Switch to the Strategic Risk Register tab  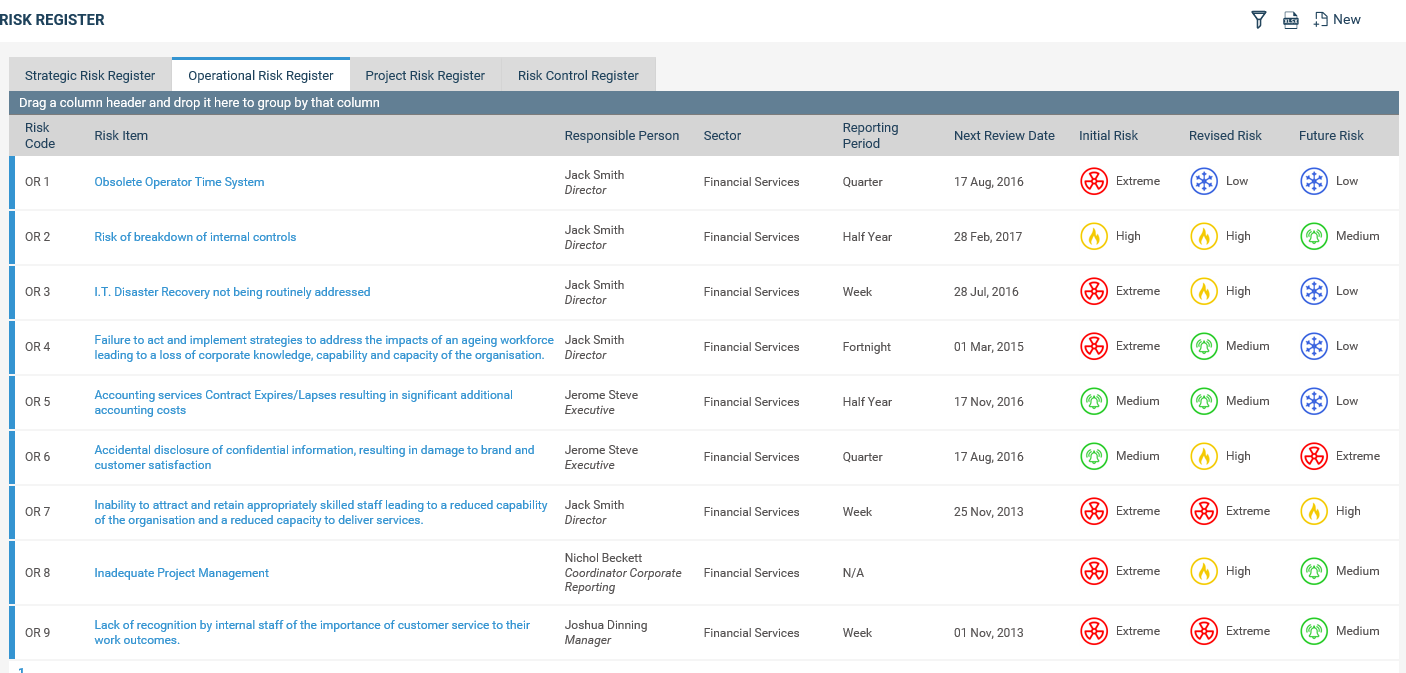coord(90,75)
